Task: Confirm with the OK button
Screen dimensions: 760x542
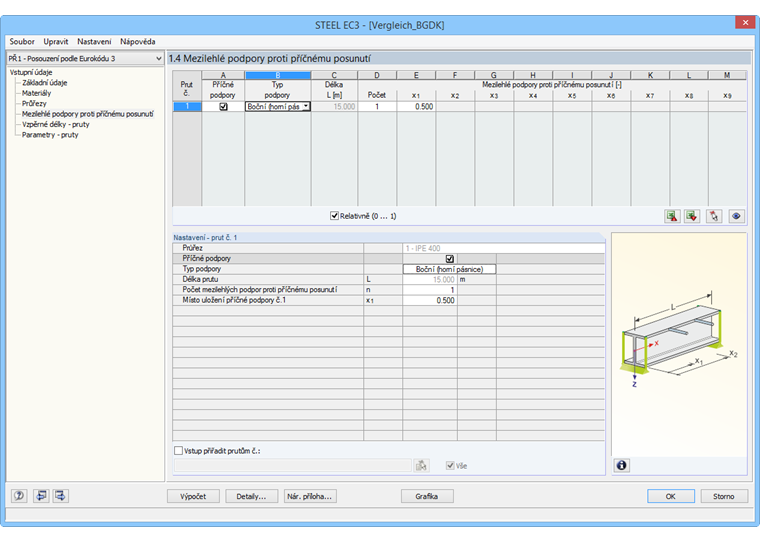Action: [x=670, y=496]
